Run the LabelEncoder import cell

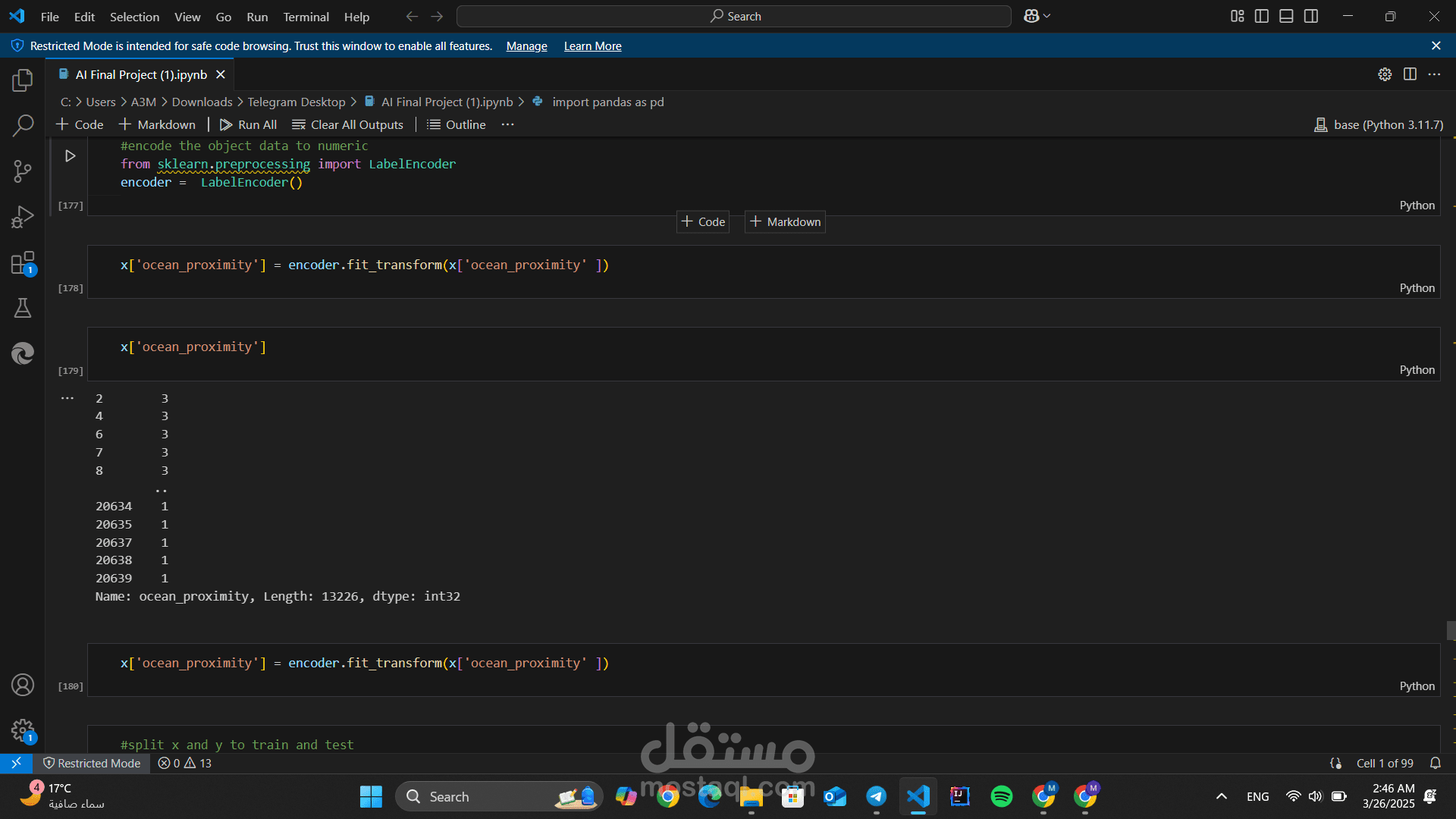[70, 156]
